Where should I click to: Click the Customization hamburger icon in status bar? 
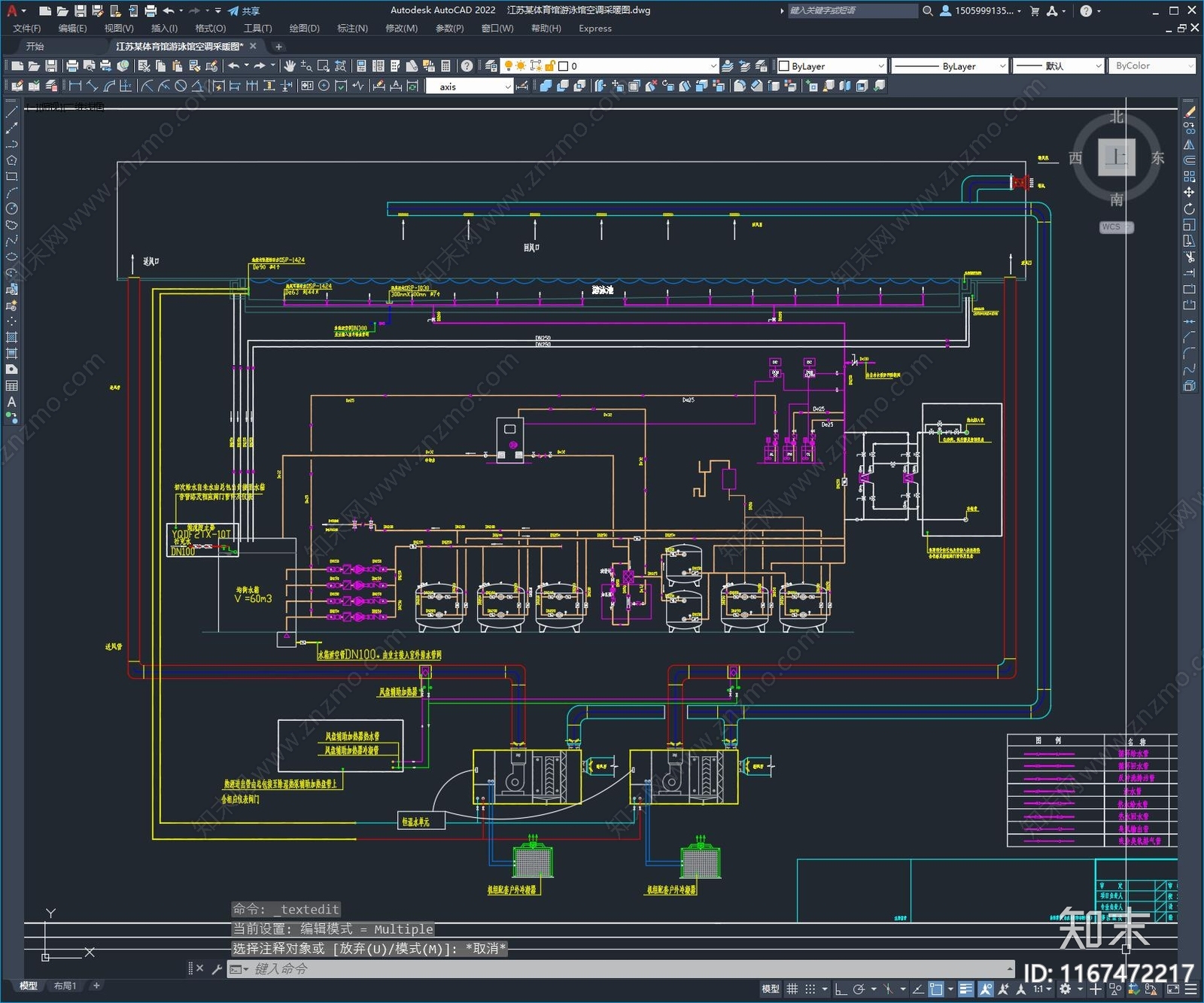pyautogui.click(x=1190, y=989)
